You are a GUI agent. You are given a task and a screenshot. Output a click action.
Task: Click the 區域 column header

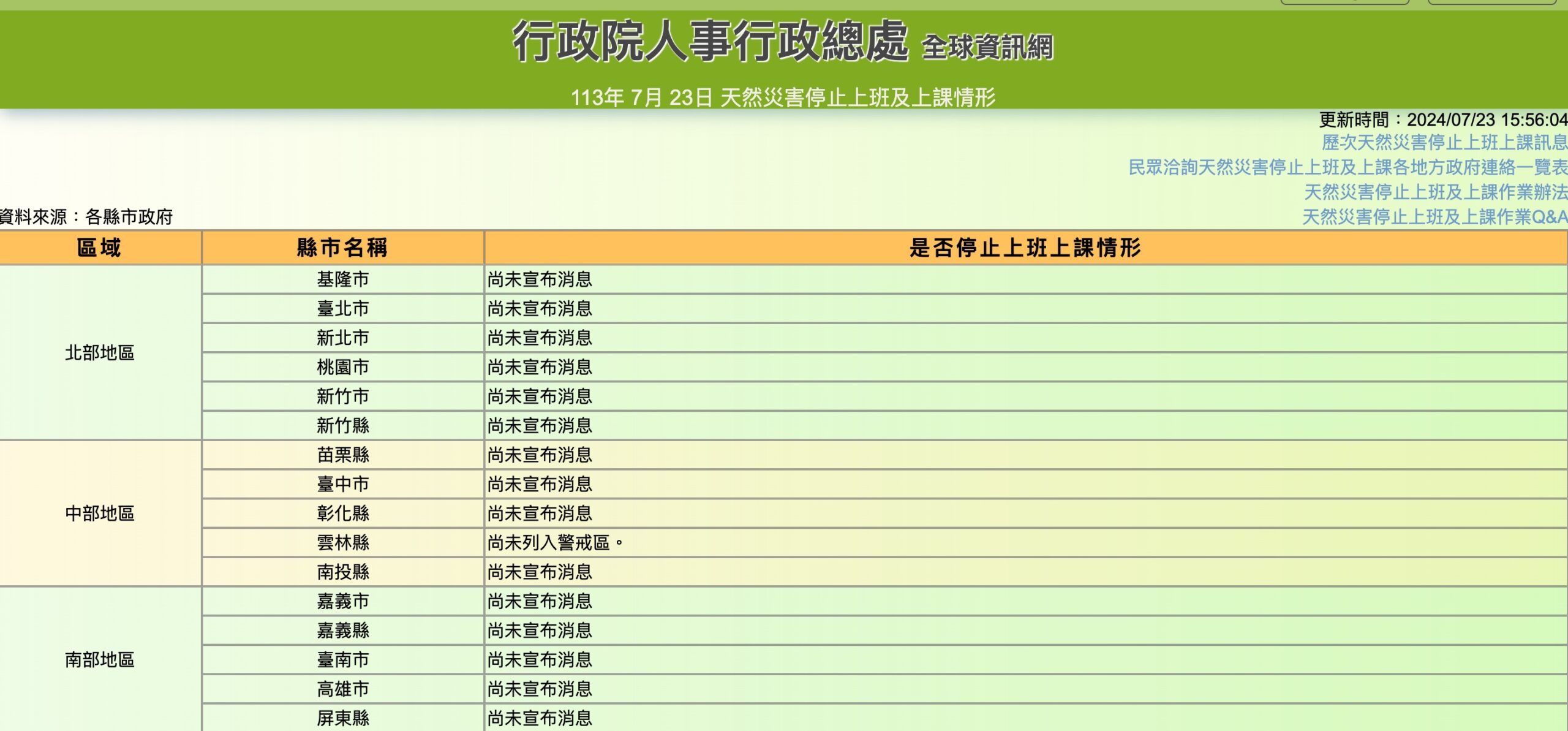click(x=100, y=248)
